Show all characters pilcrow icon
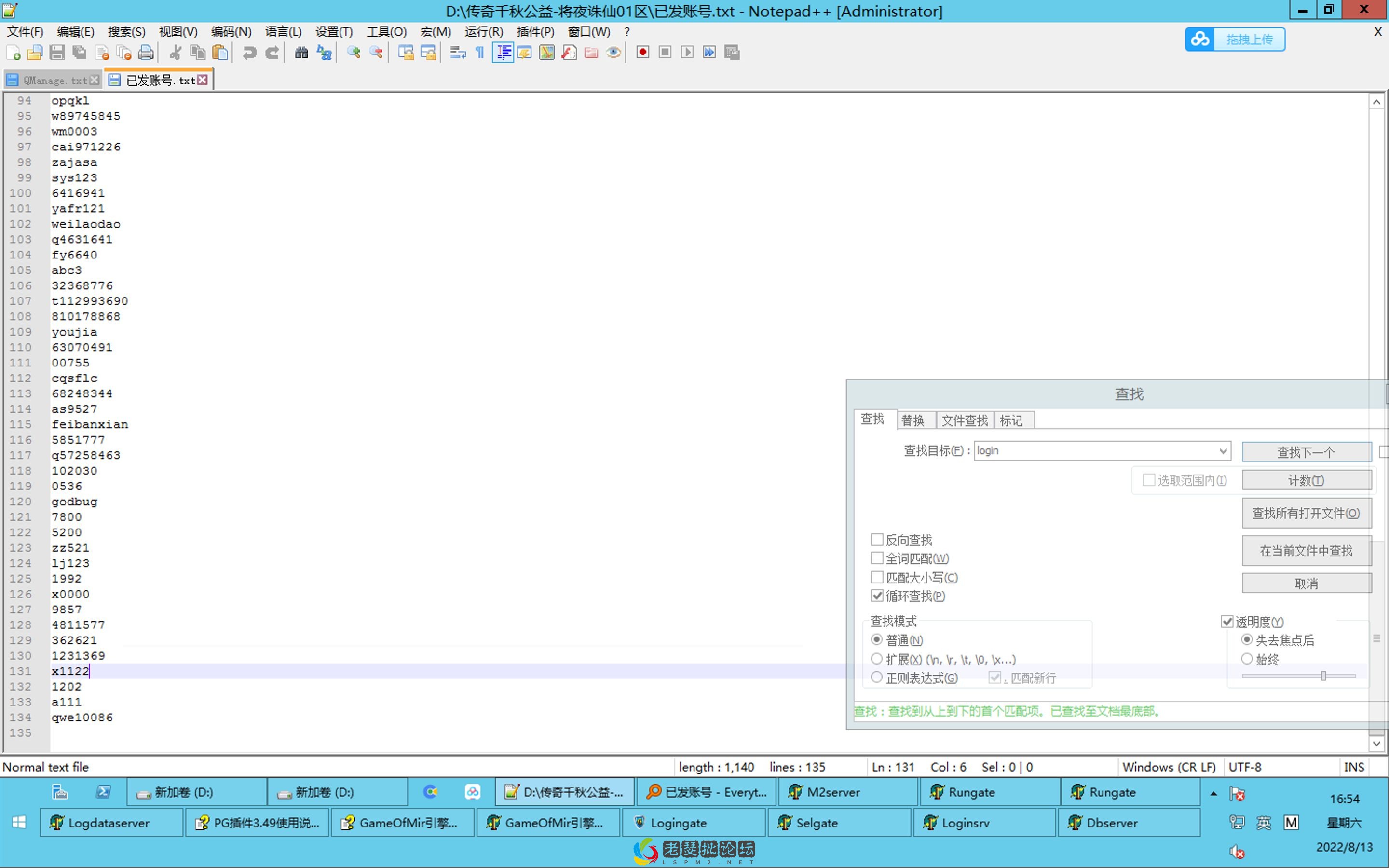The image size is (1389, 868). (480, 53)
